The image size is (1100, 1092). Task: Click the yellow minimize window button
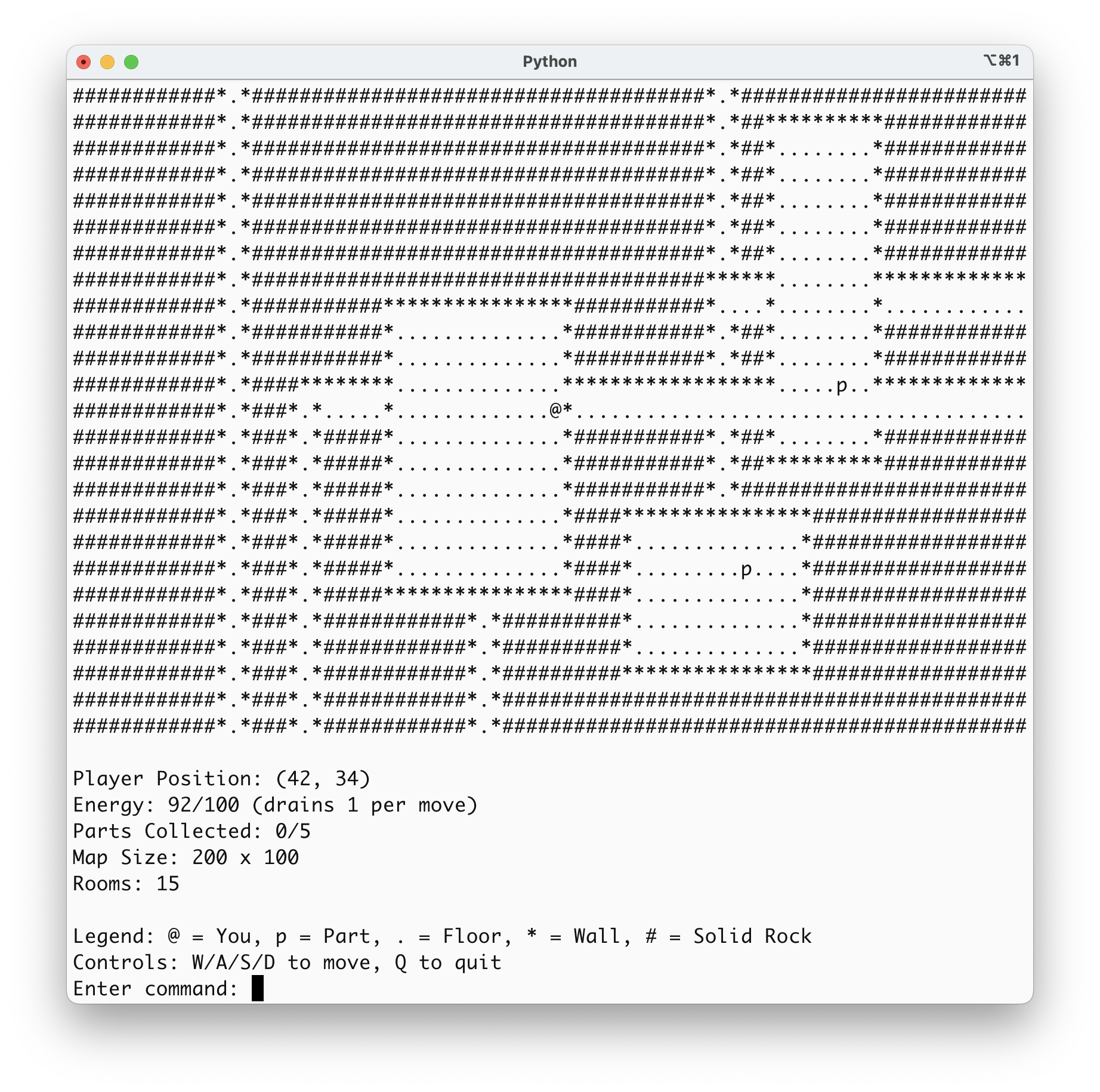[x=107, y=62]
